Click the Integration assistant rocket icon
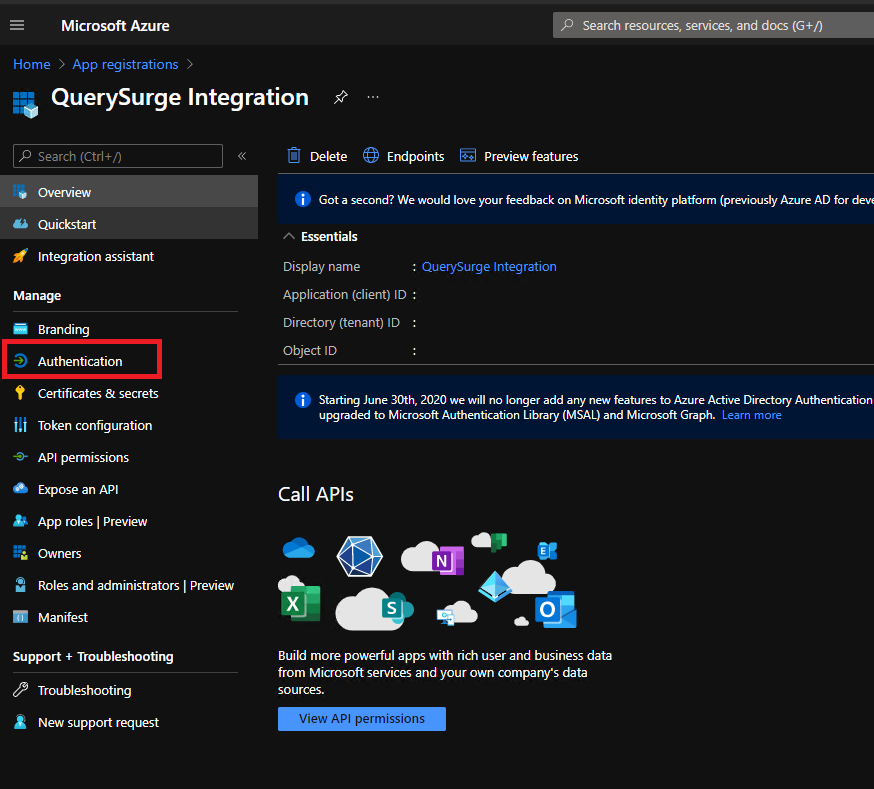 tap(20, 256)
